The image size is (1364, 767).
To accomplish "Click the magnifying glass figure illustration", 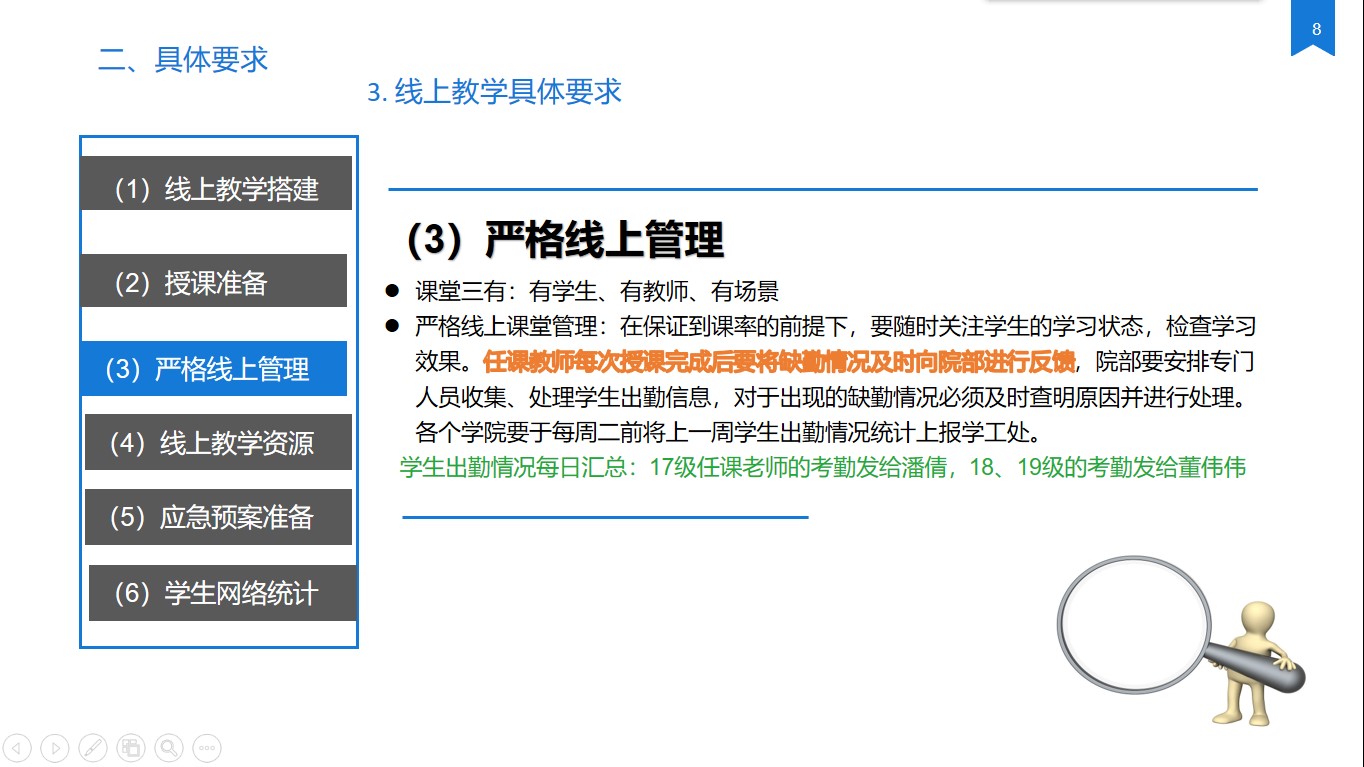I will tap(1180, 638).
